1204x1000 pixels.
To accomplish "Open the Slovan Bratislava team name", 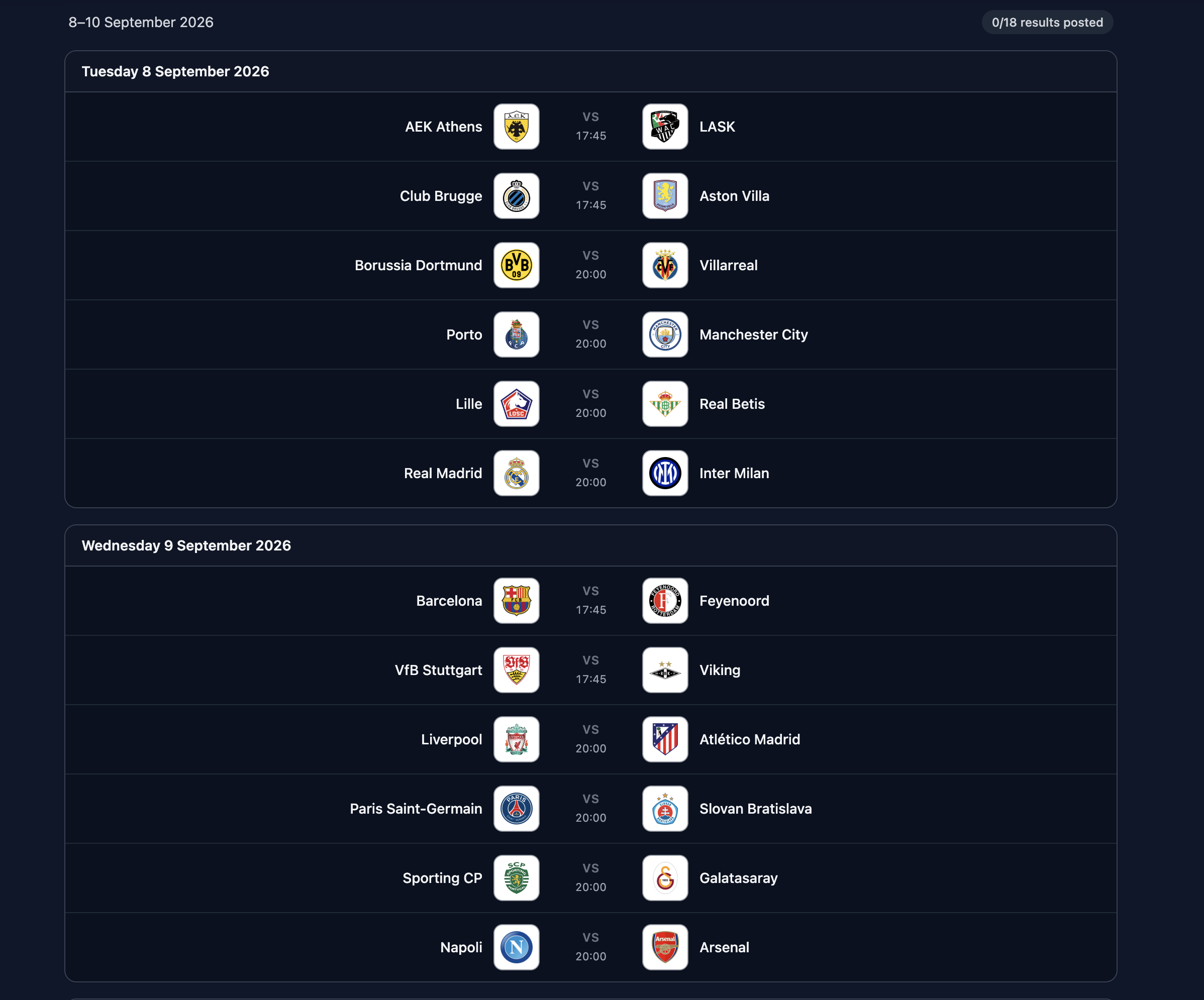I will click(x=755, y=809).
